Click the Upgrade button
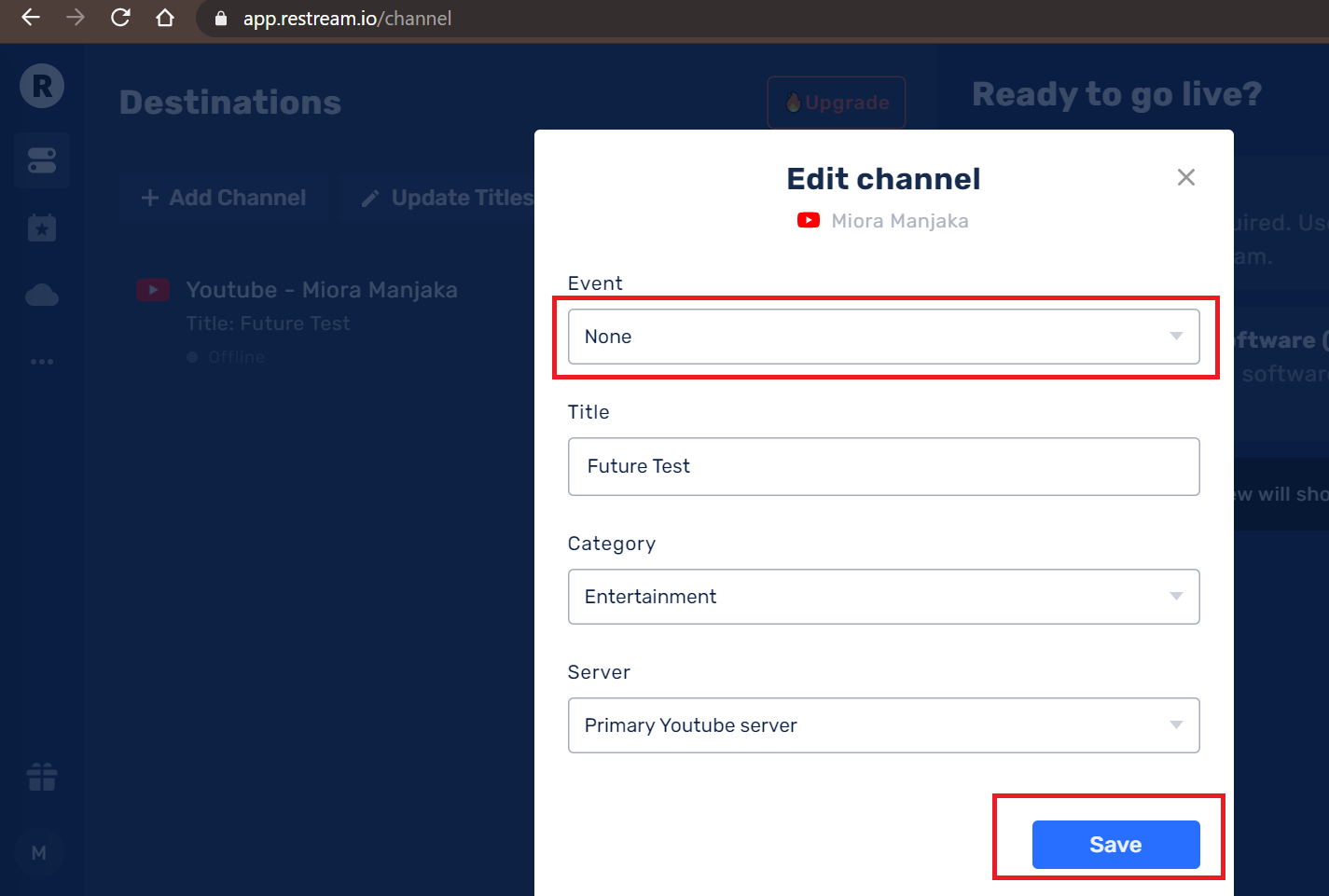The height and width of the screenshot is (896, 1329). [837, 103]
